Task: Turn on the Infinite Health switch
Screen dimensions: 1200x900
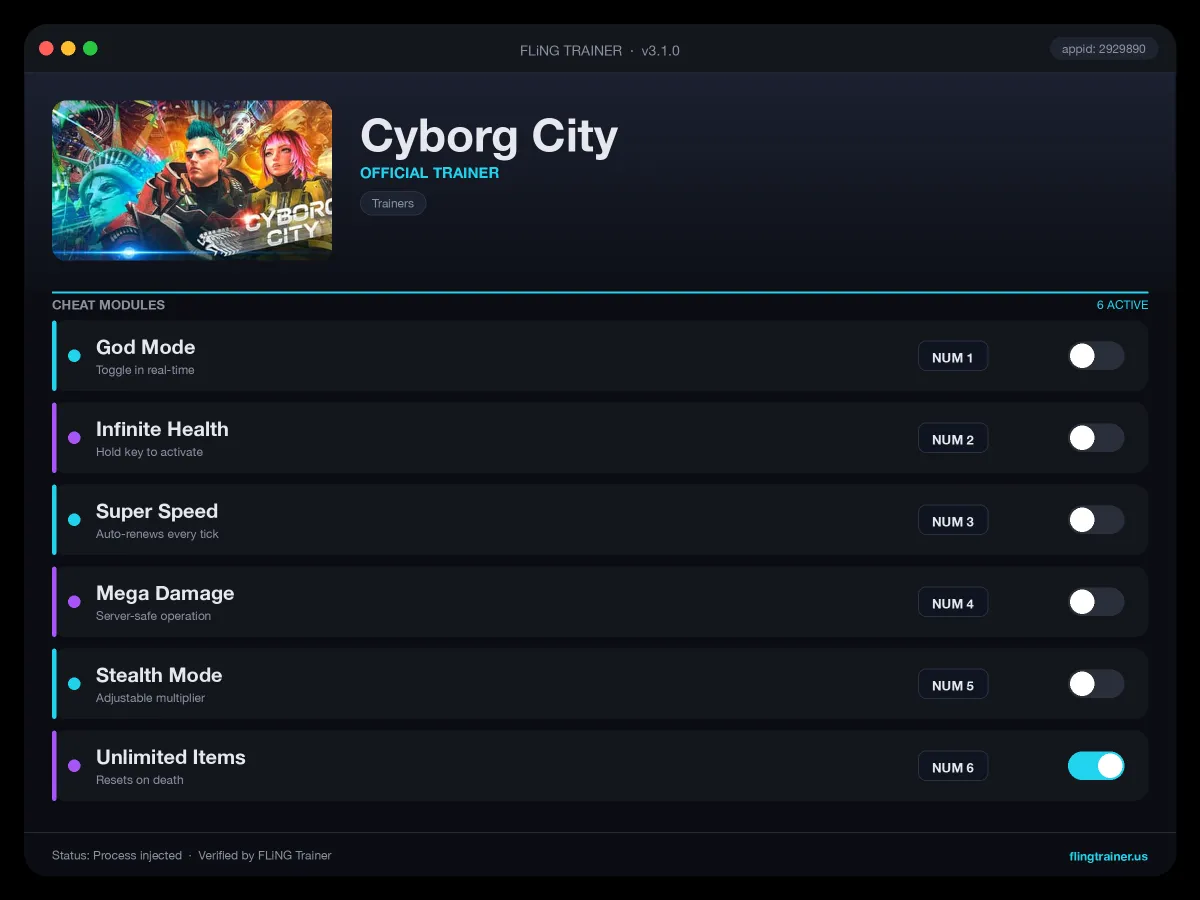Action: pos(1096,438)
